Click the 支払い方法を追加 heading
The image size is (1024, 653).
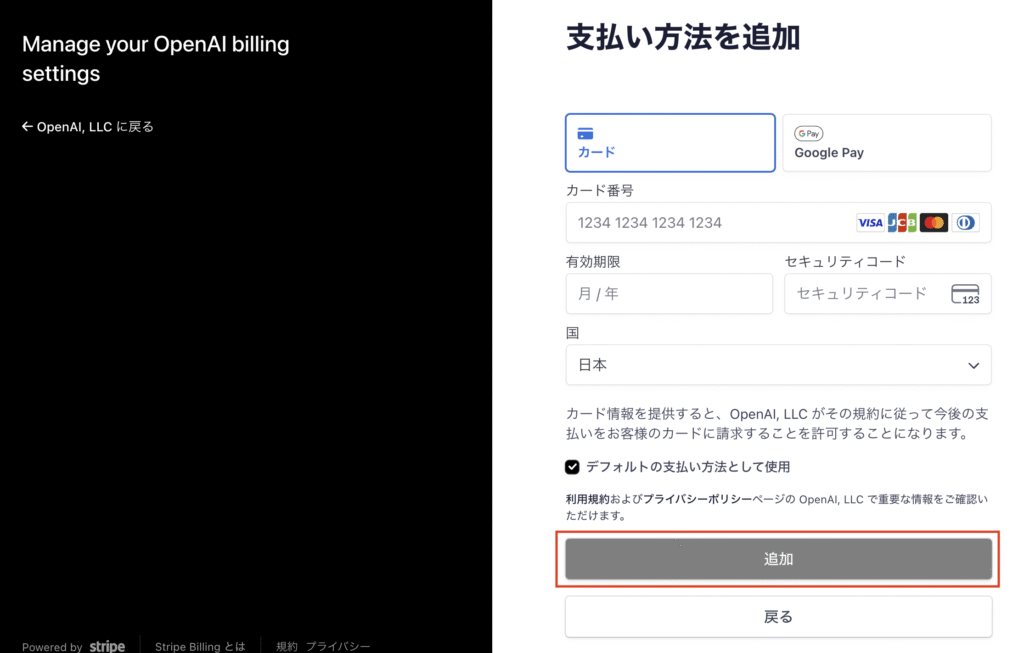click(683, 37)
